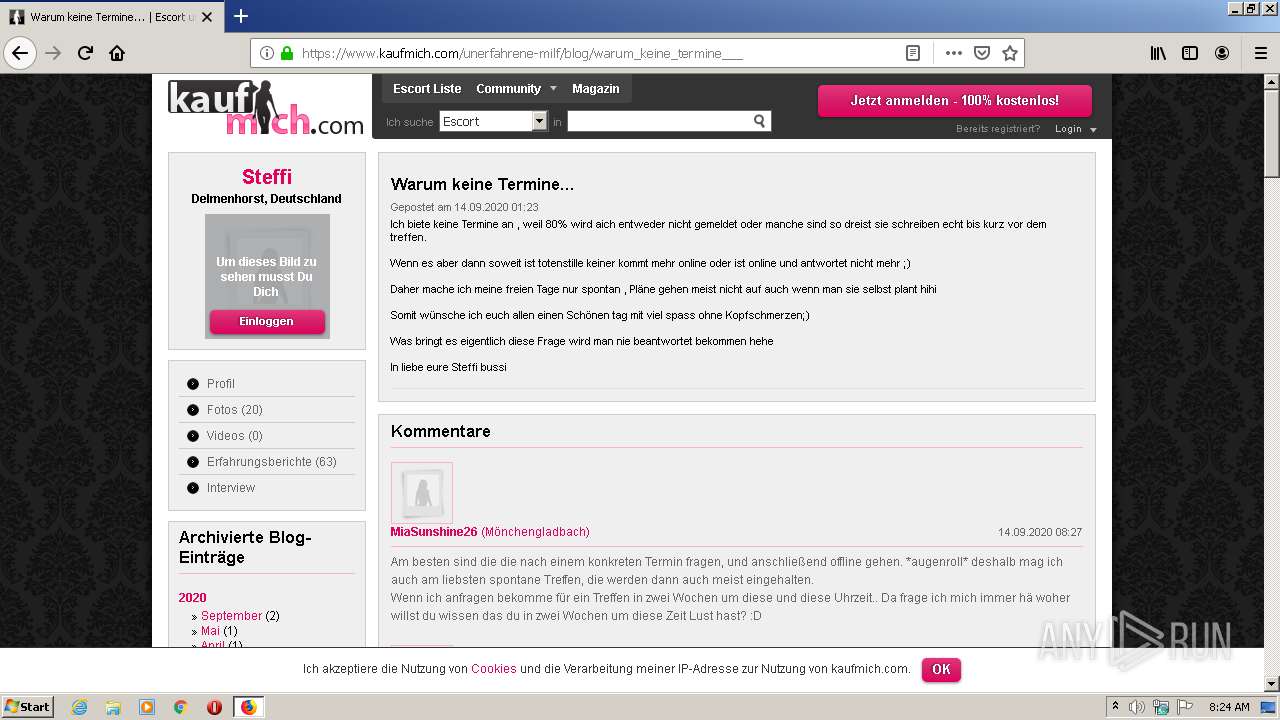The width and height of the screenshot is (1280, 720).
Task: Click the blog title 'Warum keine Termine...'
Action: click(x=482, y=184)
